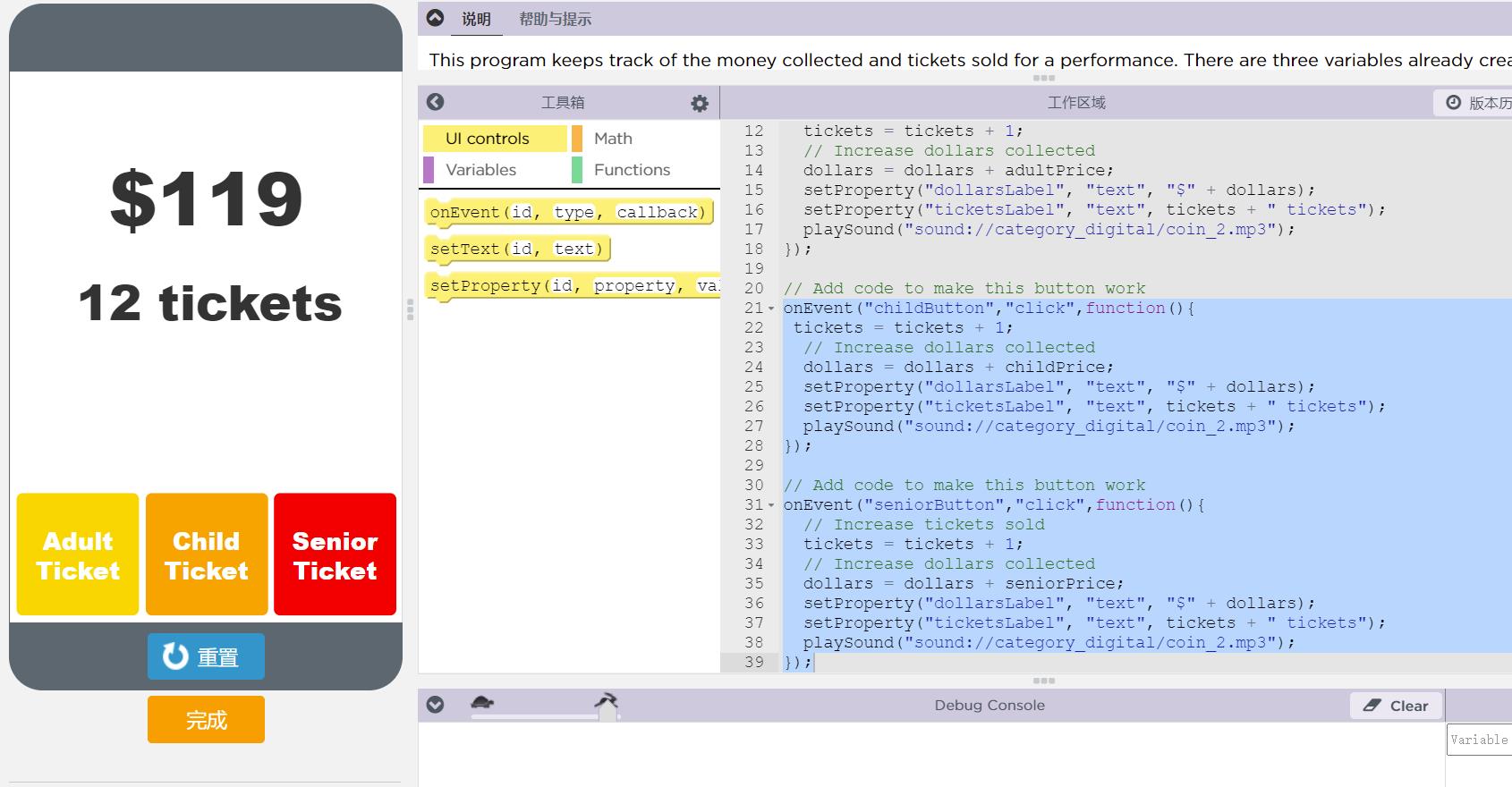The image size is (1512, 787).
Task: Click the eraser icon on the Clear button
Action: tap(1372, 706)
